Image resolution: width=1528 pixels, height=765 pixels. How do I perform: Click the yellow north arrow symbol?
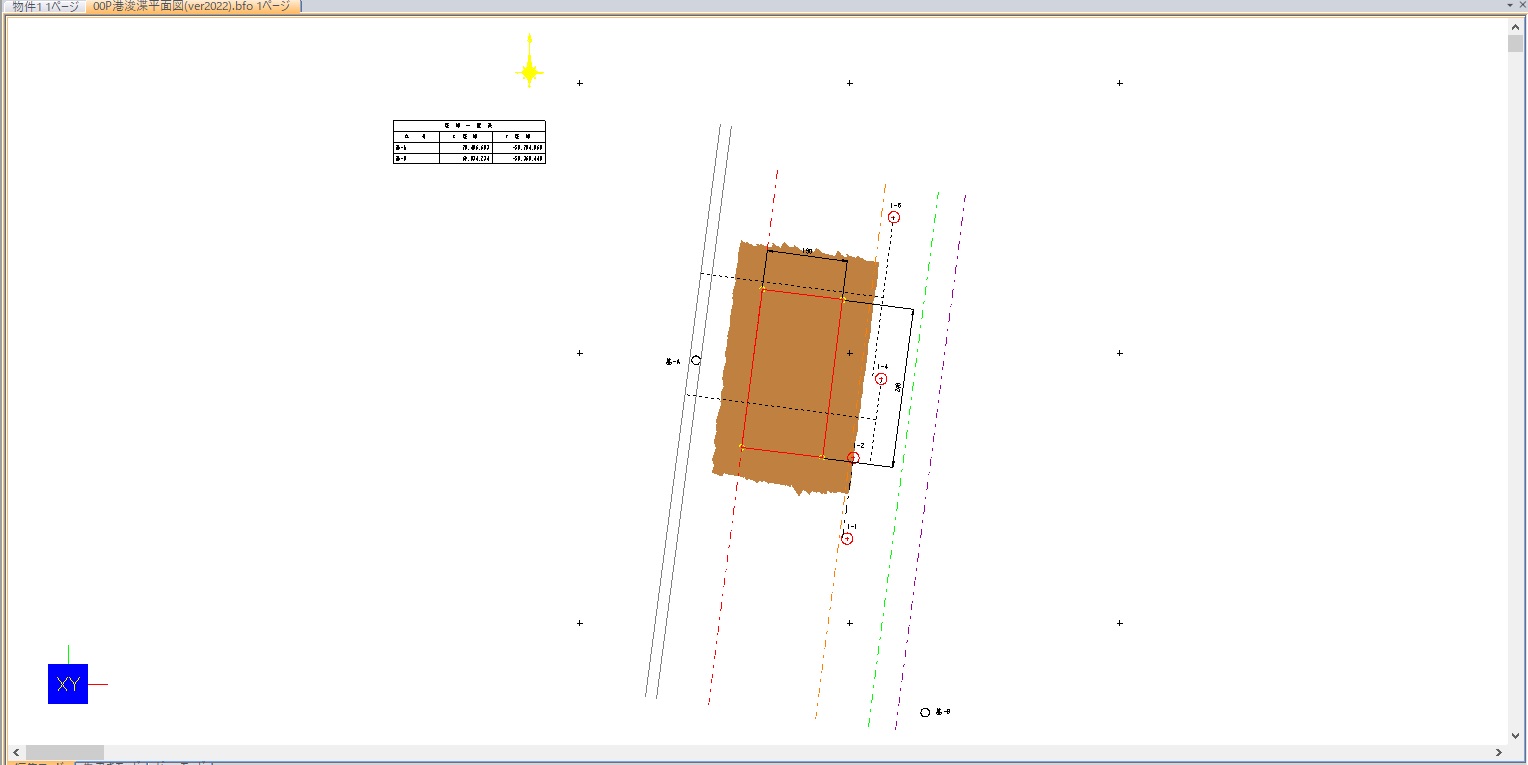(529, 71)
